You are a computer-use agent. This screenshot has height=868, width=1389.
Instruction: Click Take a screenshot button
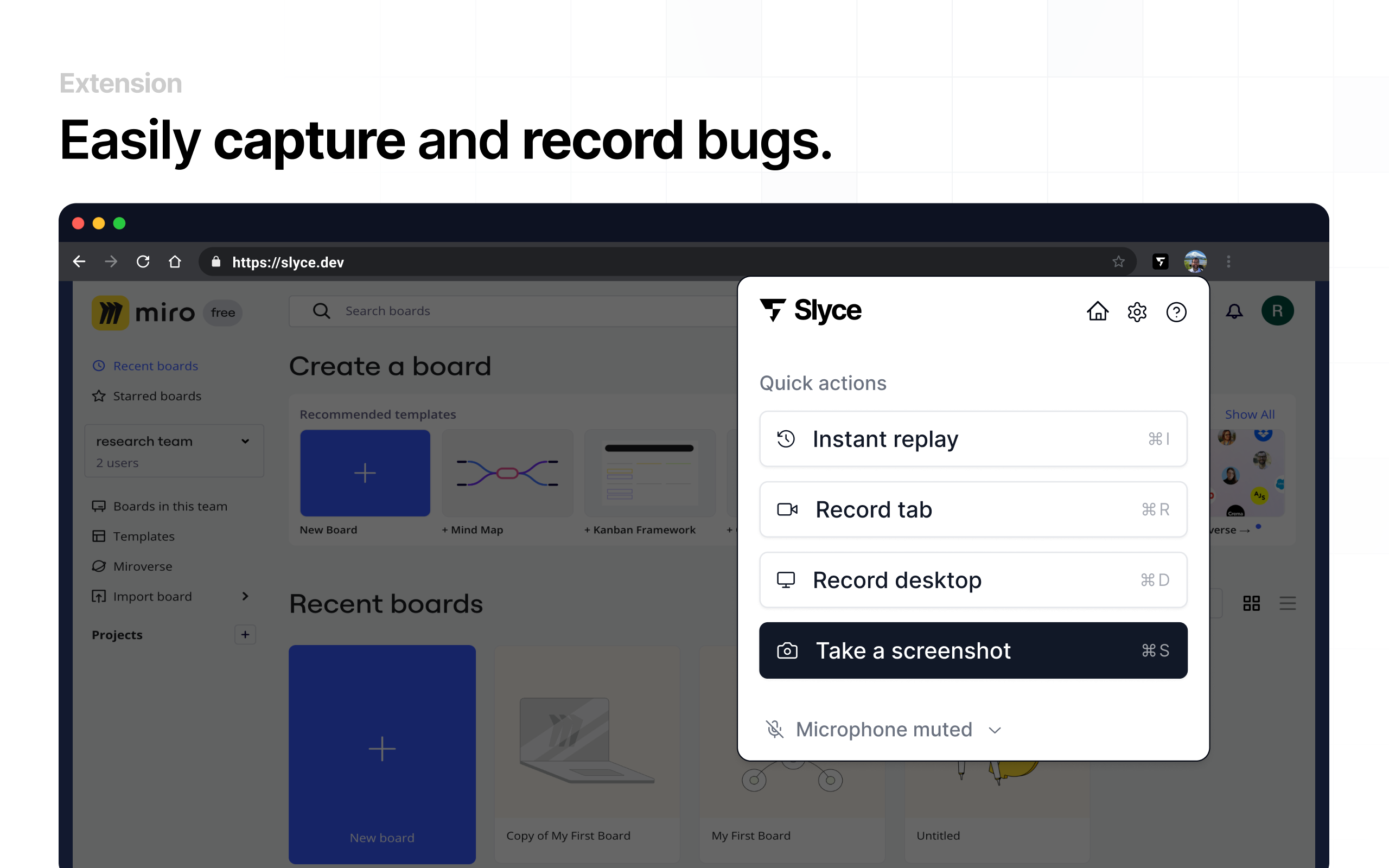pos(973,650)
